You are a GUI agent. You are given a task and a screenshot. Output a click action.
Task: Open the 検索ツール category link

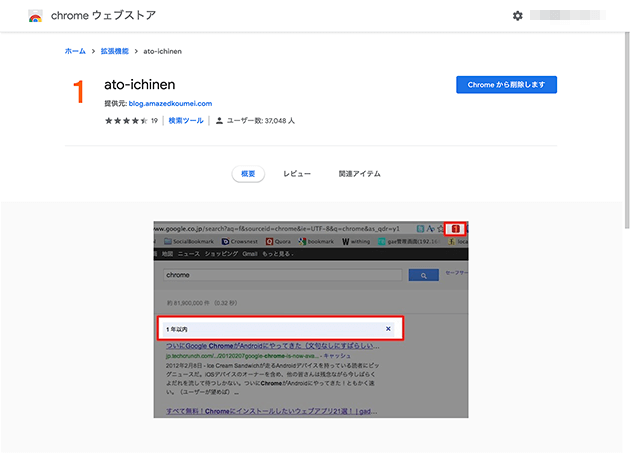pos(186,121)
